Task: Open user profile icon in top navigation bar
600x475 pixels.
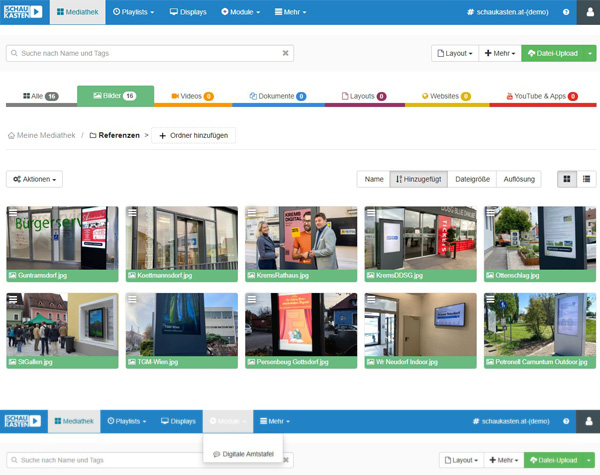Action: click(x=587, y=12)
